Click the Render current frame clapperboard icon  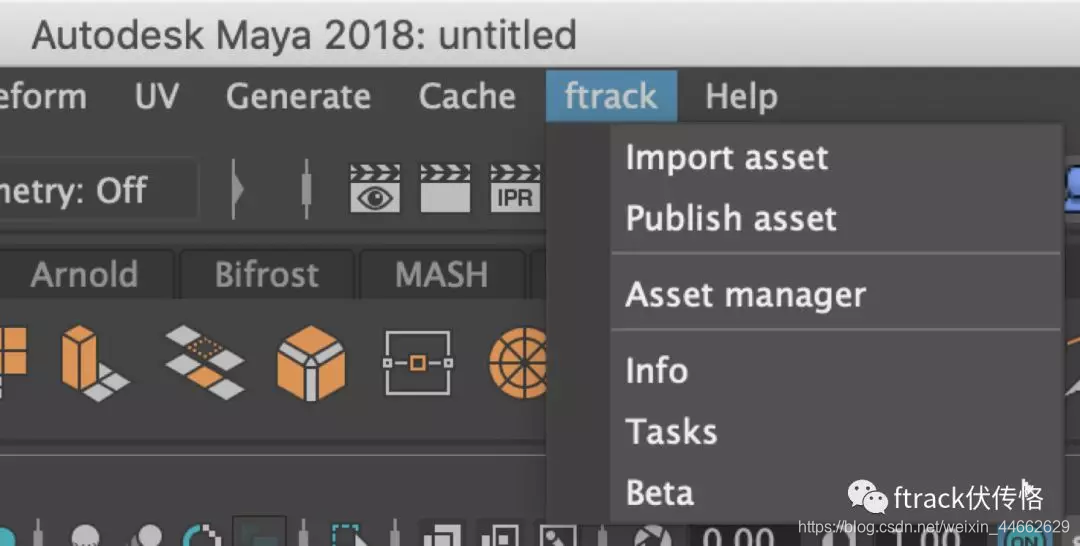446,188
